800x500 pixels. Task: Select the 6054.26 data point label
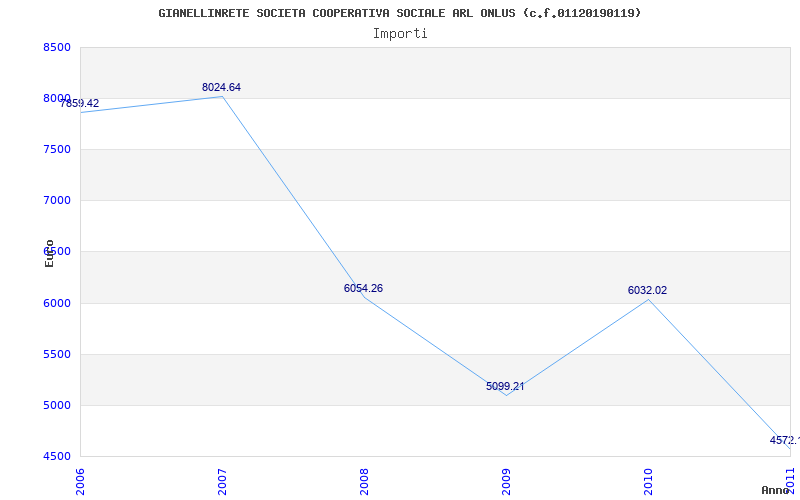(363, 288)
